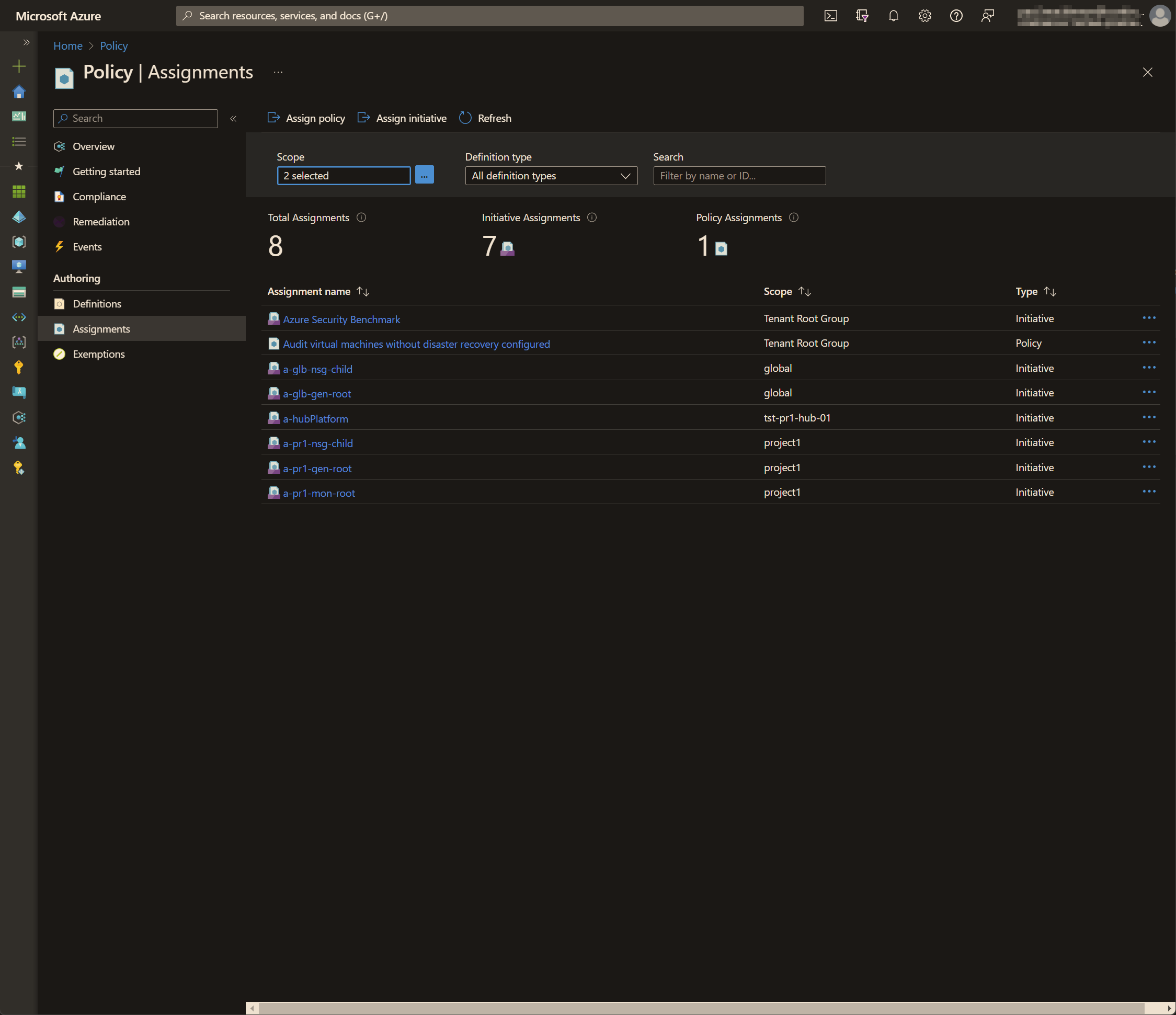Open All services list icon in sidebar

19,141
